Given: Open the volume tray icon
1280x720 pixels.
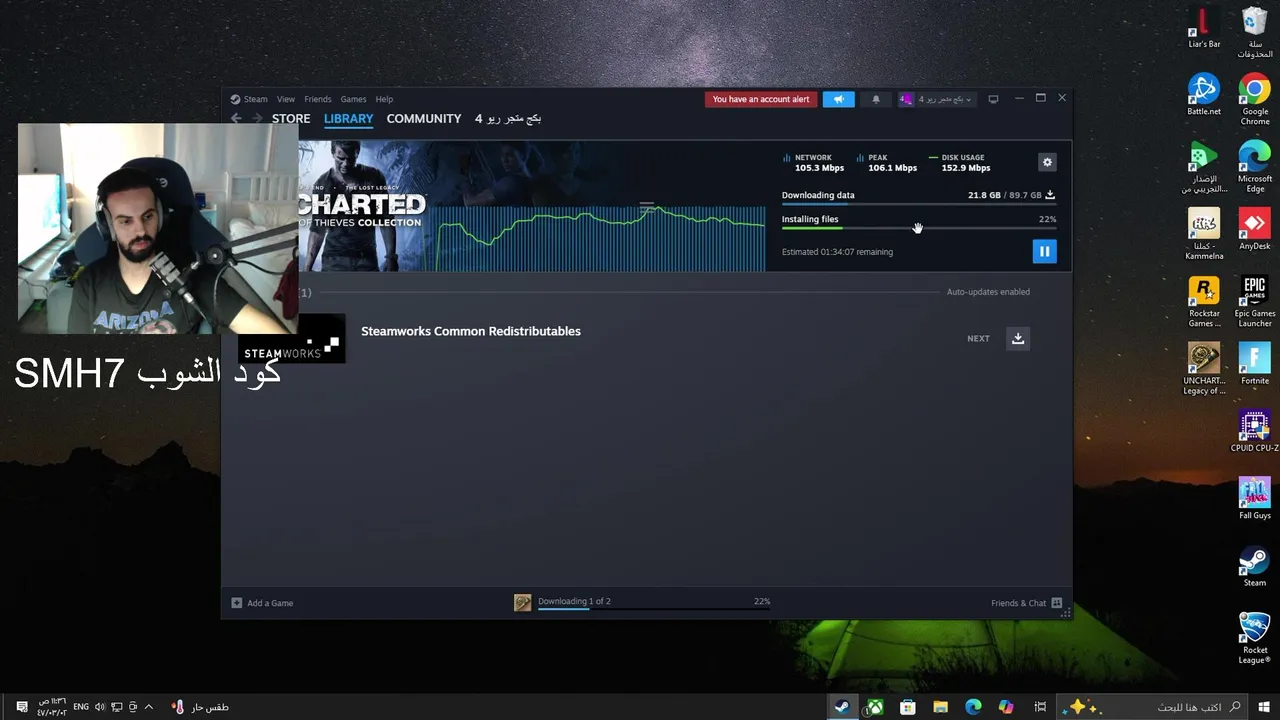Looking at the screenshot, I should pos(99,707).
